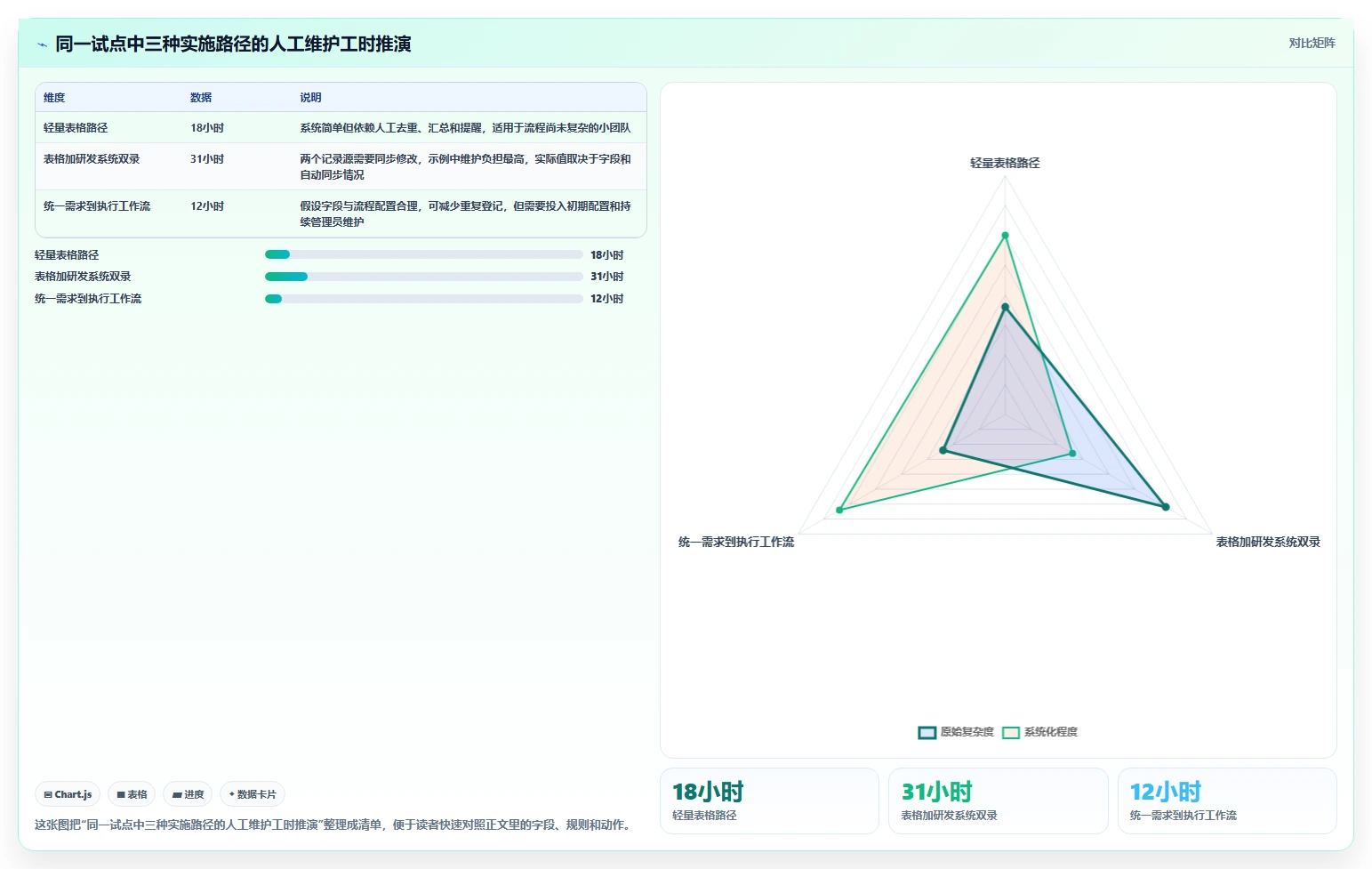Click the 维度 column header
This screenshot has width=1372, height=869.
click(54, 98)
